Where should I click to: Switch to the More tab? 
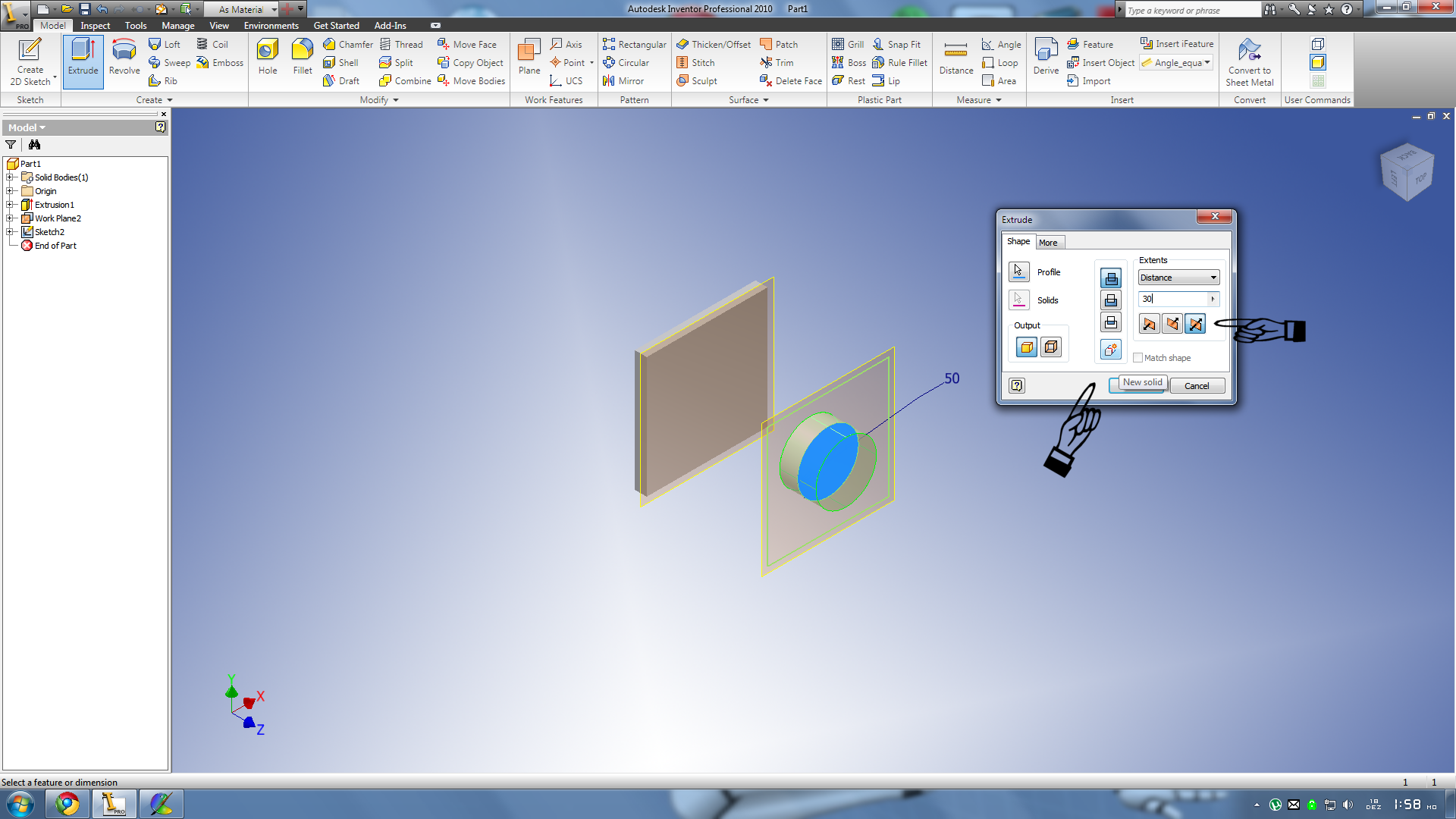1048,243
